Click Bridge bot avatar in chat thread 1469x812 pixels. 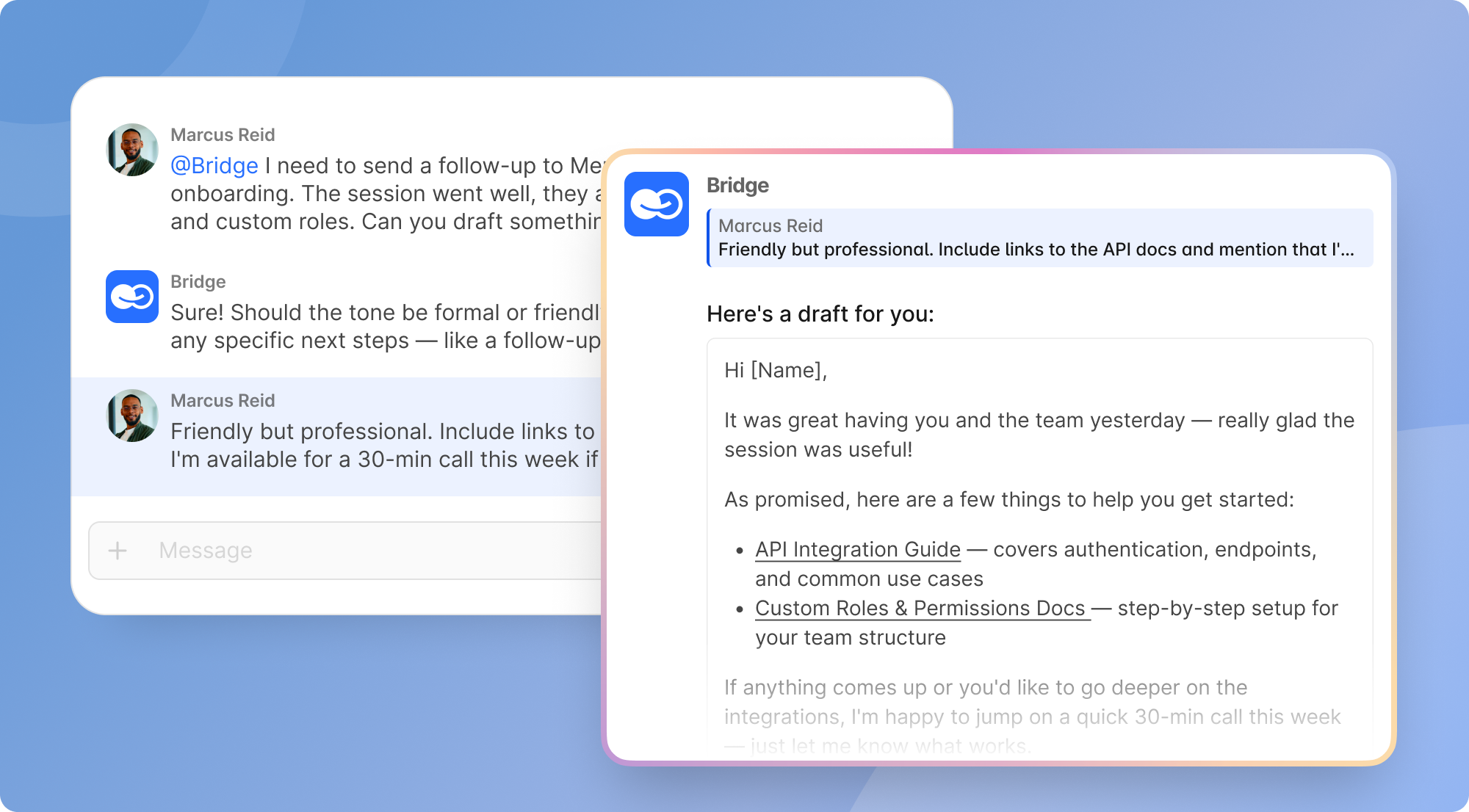pyautogui.click(x=132, y=297)
